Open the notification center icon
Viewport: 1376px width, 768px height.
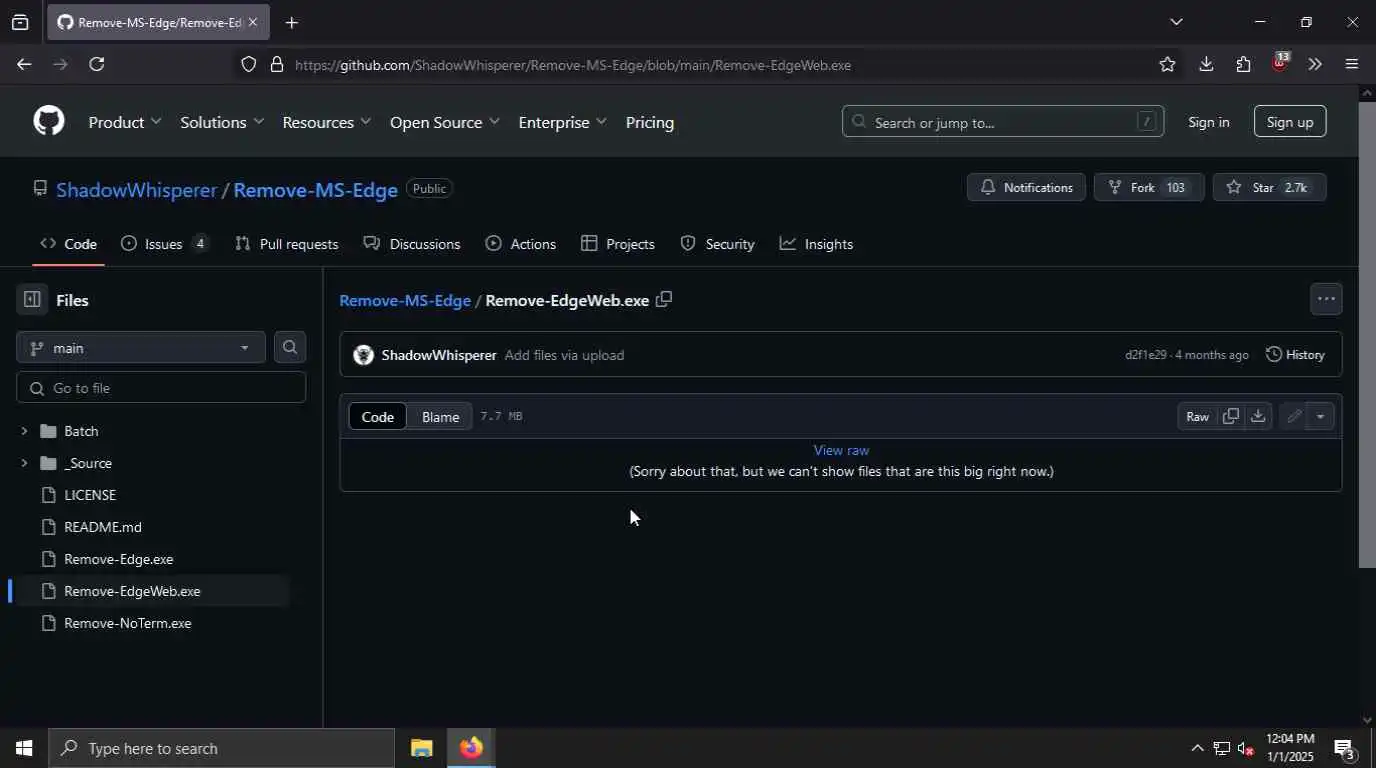[x=1345, y=748]
